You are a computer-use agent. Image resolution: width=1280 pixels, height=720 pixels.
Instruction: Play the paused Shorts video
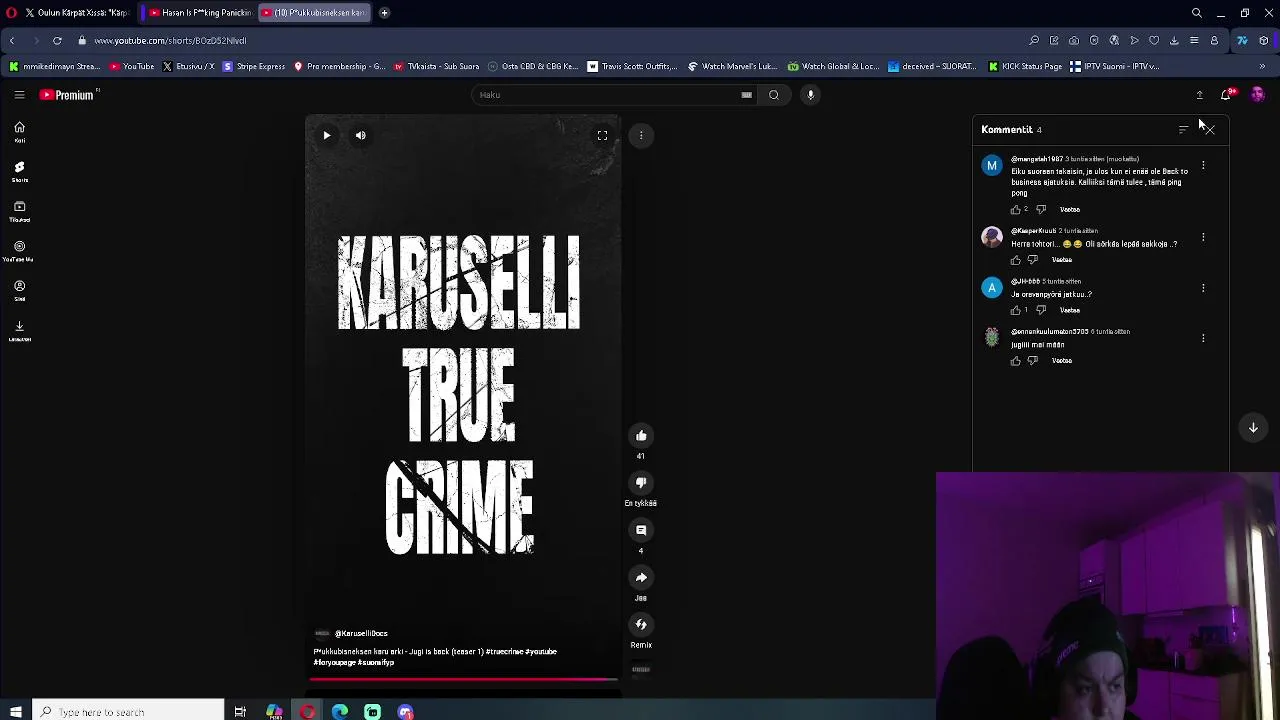326,135
